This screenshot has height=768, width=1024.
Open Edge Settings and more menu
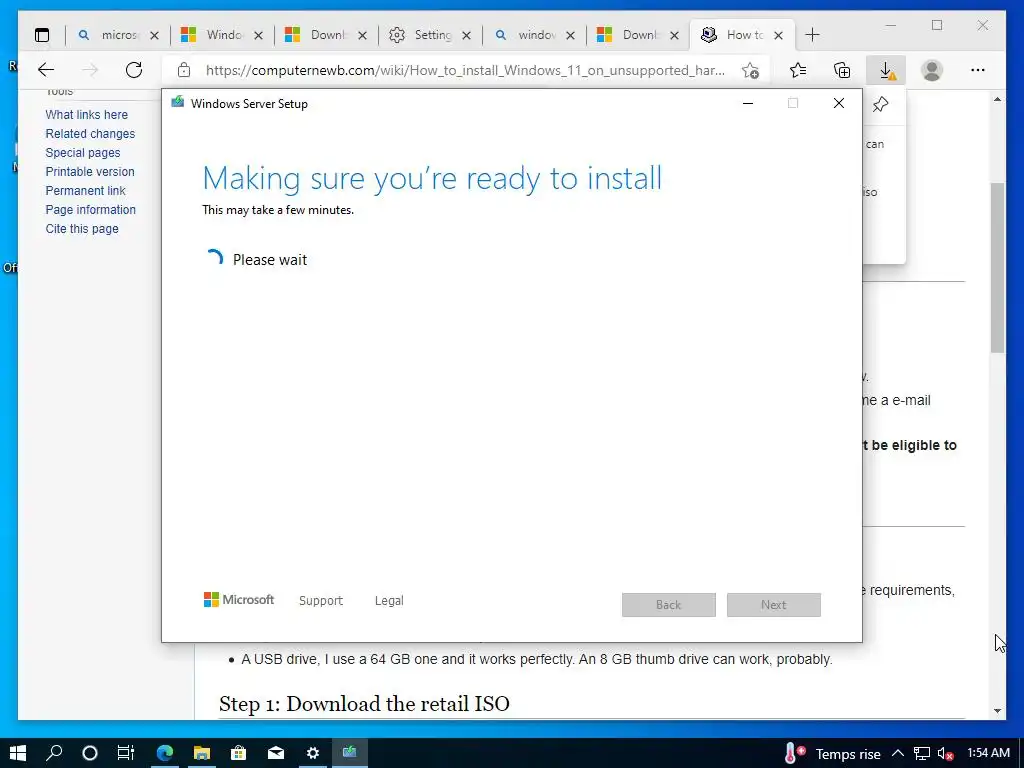click(978, 70)
